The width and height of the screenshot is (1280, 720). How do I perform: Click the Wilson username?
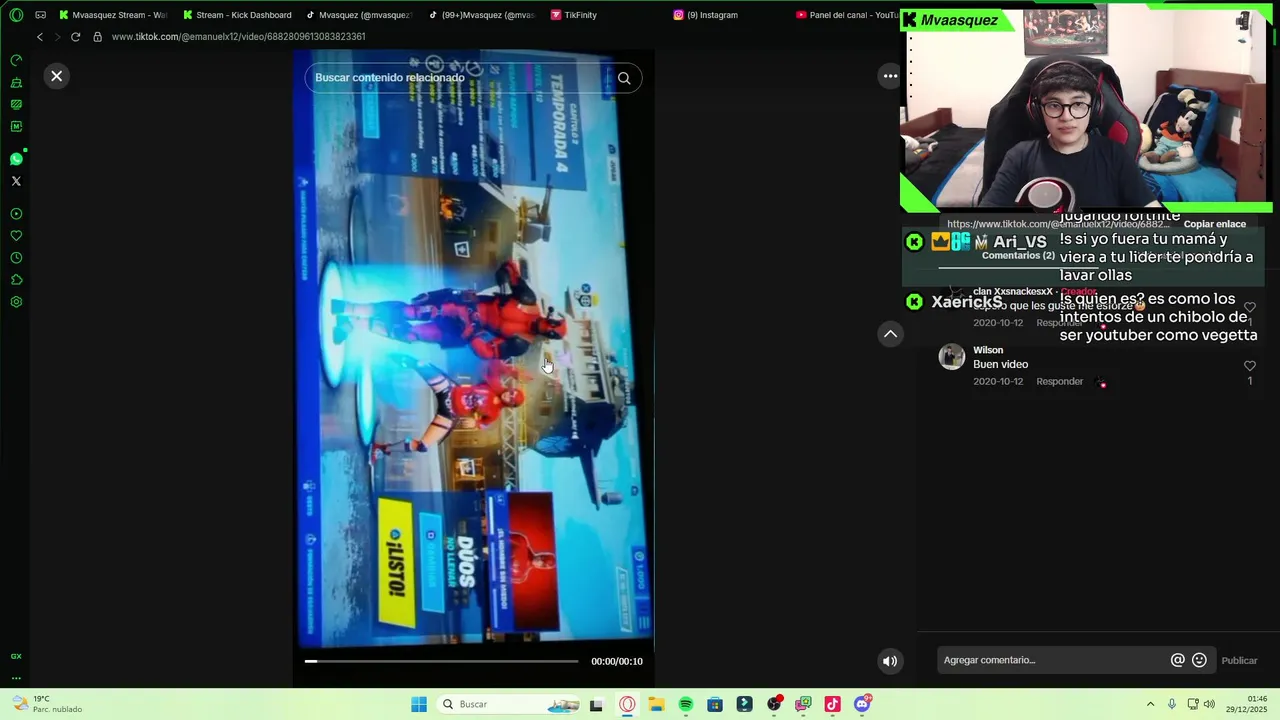pyautogui.click(x=988, y=350)
